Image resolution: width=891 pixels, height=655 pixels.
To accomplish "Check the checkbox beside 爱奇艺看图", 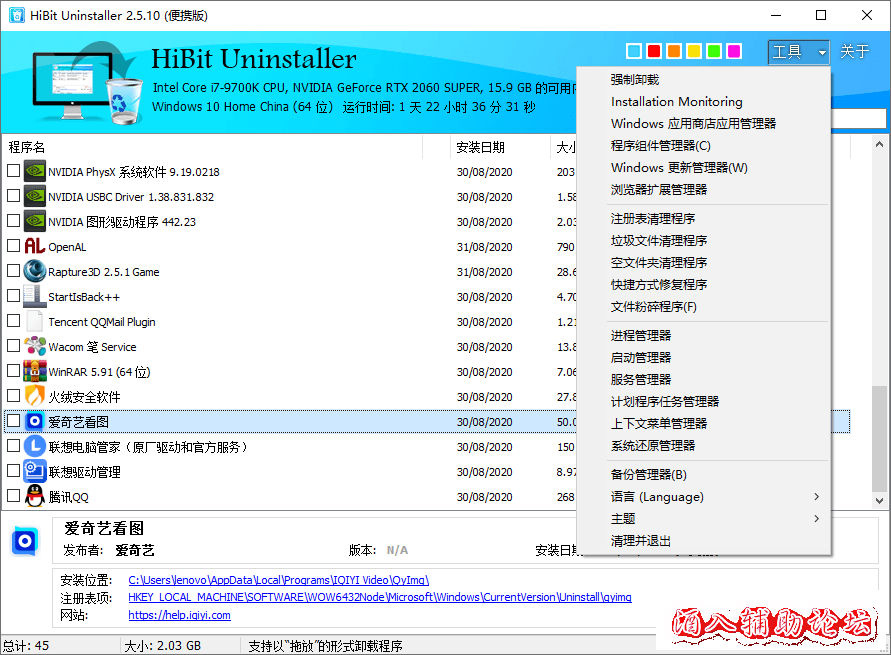I will click(x=14, y=421).
